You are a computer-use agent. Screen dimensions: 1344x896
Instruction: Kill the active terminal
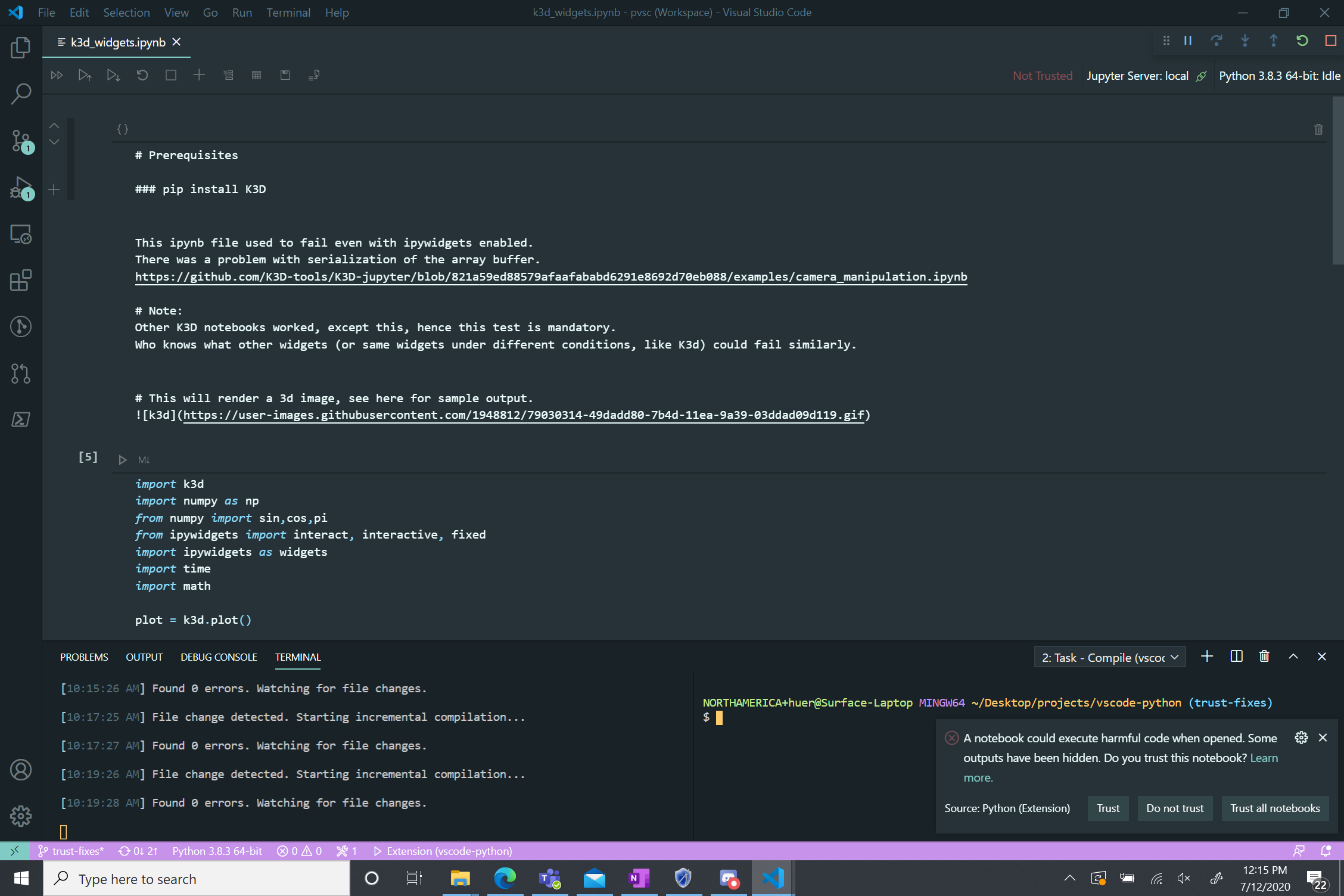[x=1264, y=656]
